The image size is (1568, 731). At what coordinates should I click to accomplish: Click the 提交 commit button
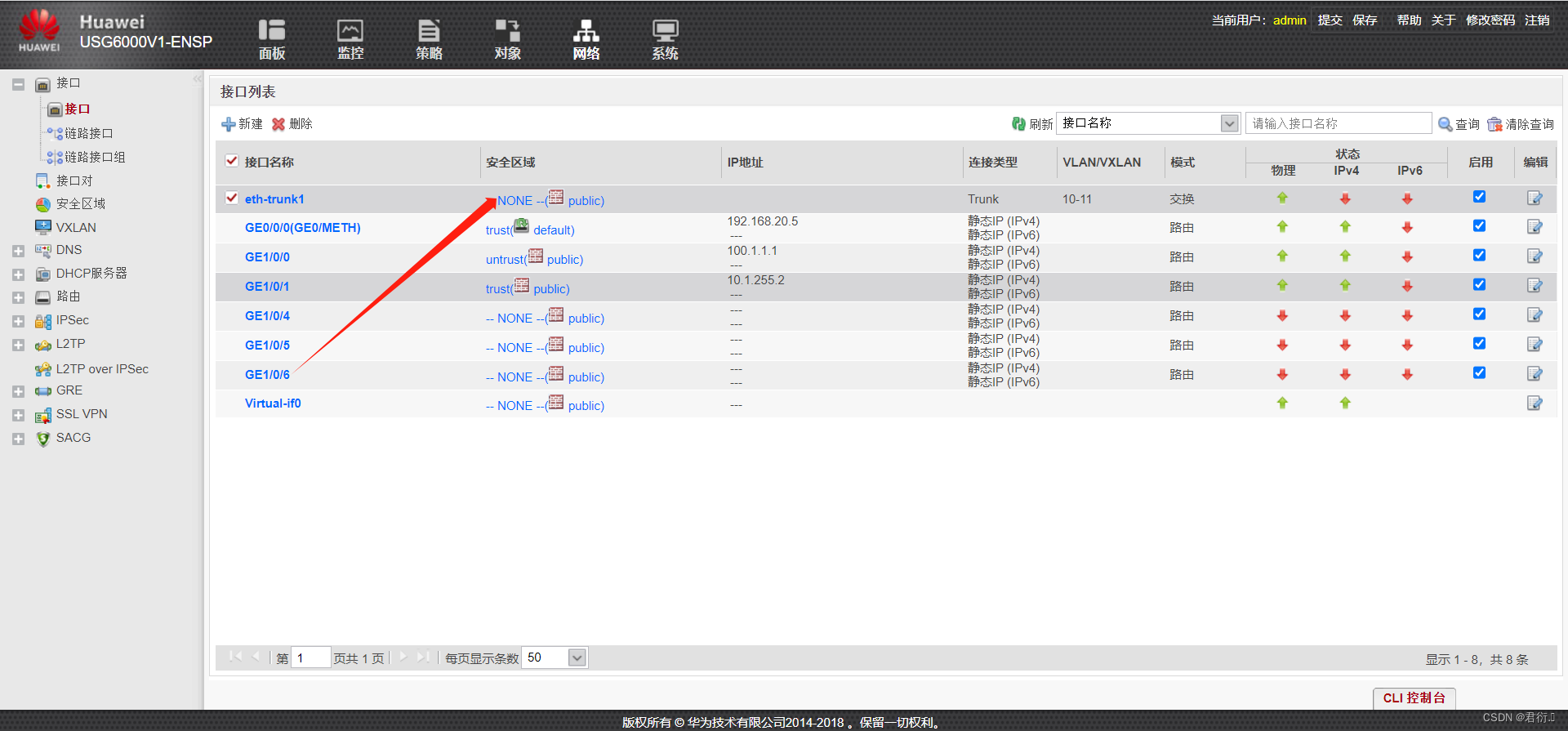[1330, 20]
